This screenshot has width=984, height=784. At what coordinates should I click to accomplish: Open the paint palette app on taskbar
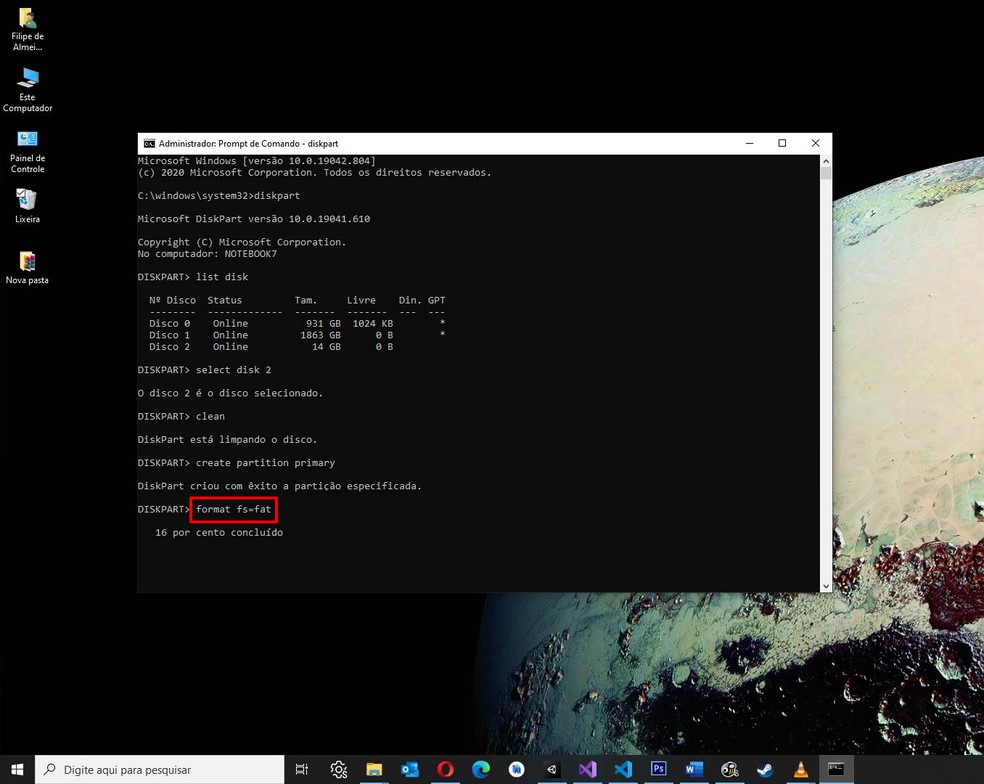click(729, 770)
